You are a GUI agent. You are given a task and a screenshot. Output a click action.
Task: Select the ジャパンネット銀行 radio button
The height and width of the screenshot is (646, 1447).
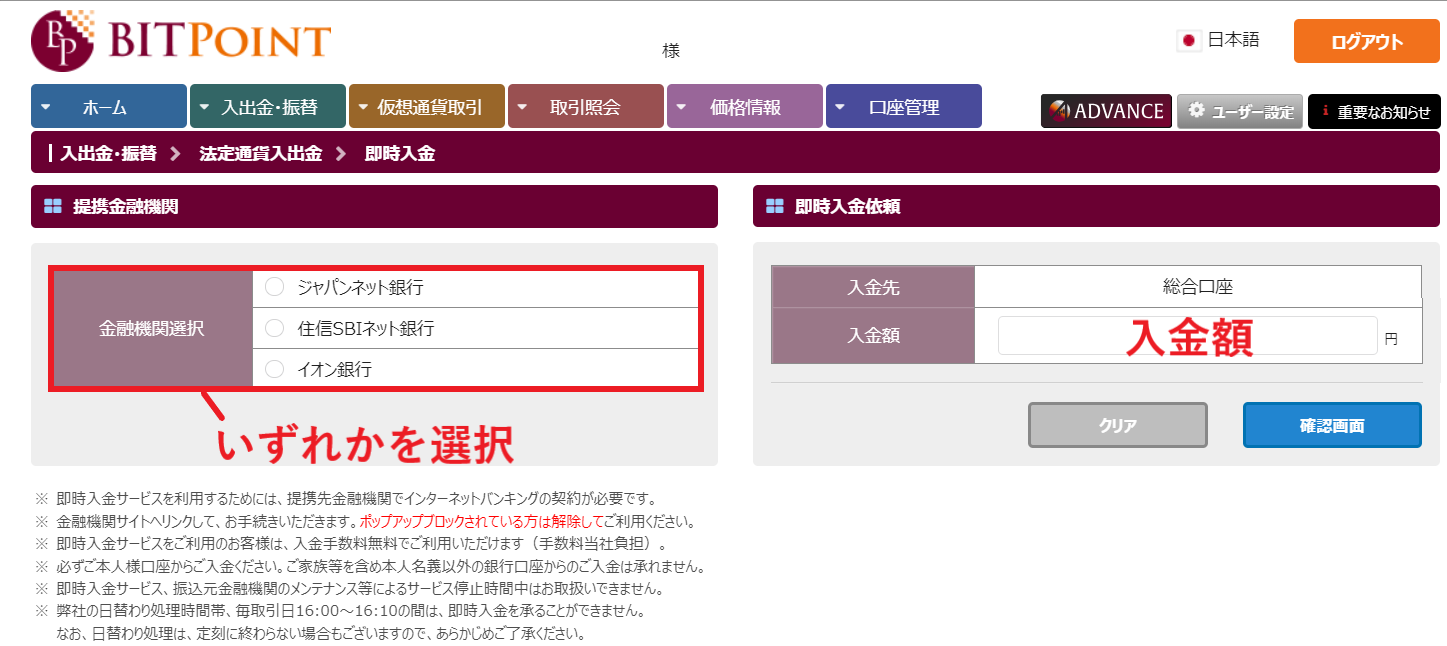(x=275, y=288)
